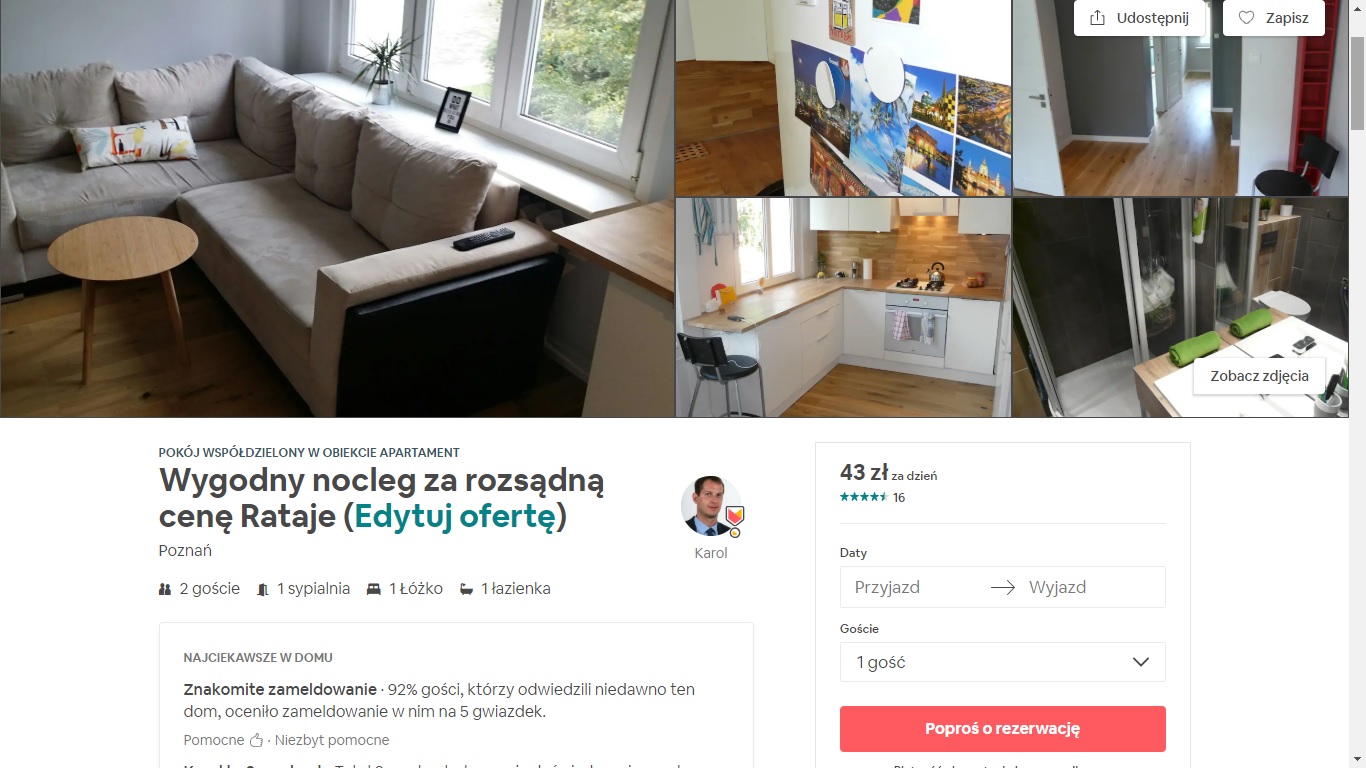Image resolution: width=1366 pixels, height=768 pixels.
Task: Click the page vertical scrollbar
Action: (x=1357, y=384)
